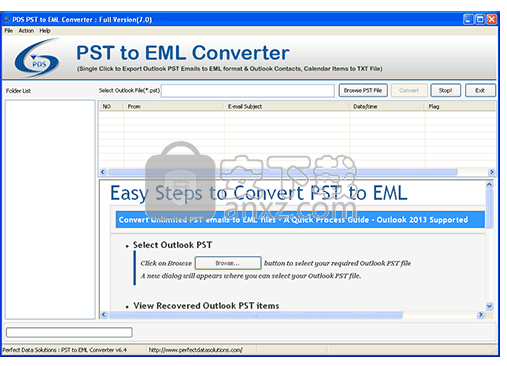Click the progress bar at the bottom
507x366 pixels.
click(69, 332)
